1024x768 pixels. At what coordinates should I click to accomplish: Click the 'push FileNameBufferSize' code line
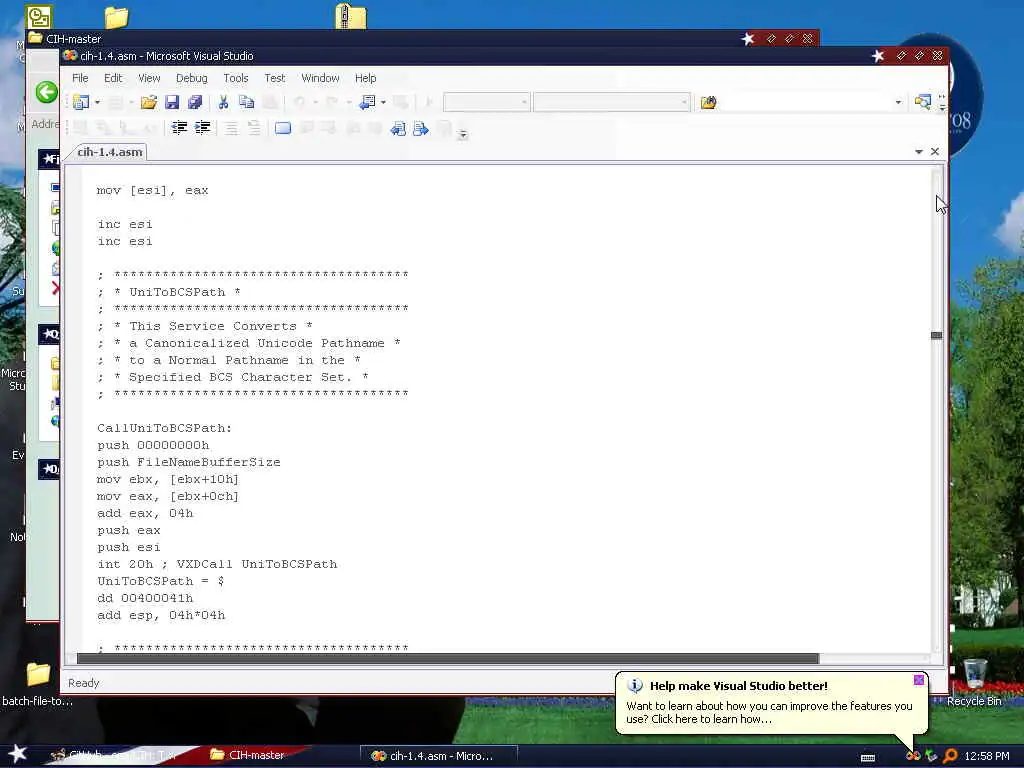click(x=189, y=462)
